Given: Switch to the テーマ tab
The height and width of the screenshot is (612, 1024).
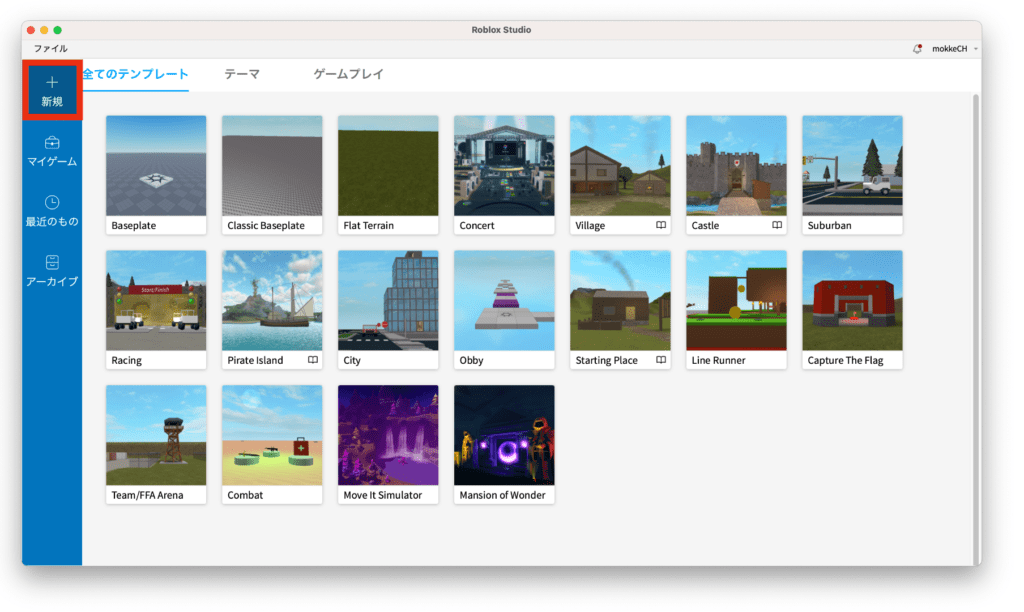Looking at the screenshot, I should [x=242, y=74].
